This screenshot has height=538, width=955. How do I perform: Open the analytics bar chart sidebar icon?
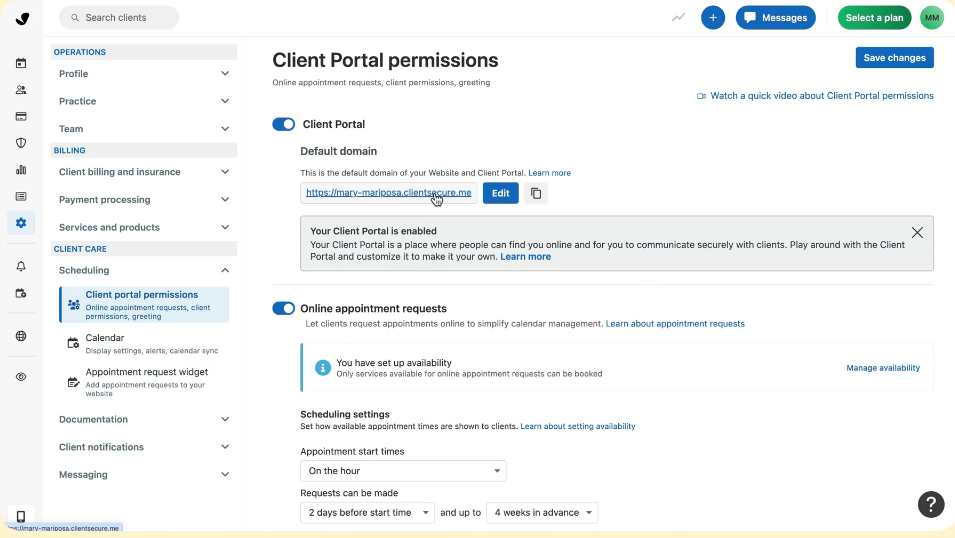pos(21,170)
